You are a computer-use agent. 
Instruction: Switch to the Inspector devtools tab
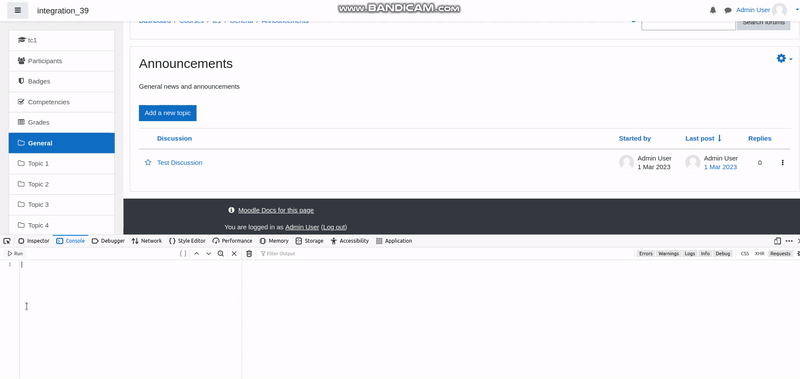pos(34,241)
